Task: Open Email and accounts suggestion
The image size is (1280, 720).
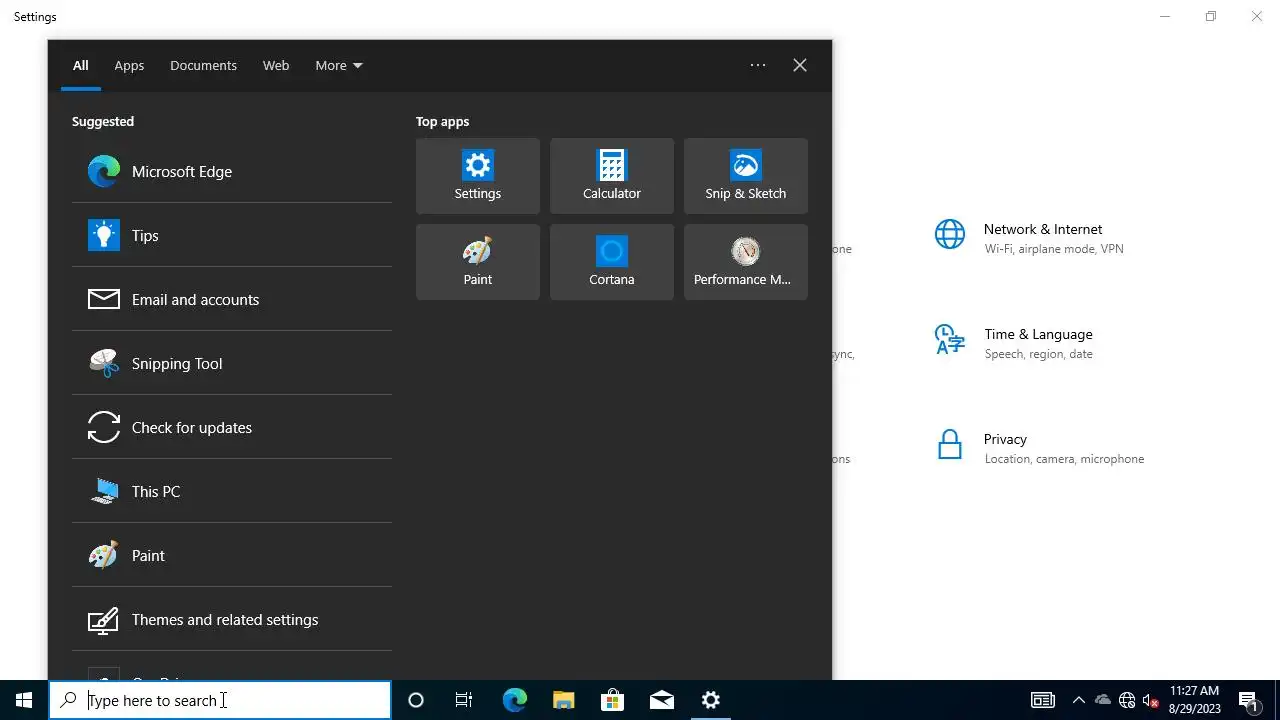Action: click(231, 299)
